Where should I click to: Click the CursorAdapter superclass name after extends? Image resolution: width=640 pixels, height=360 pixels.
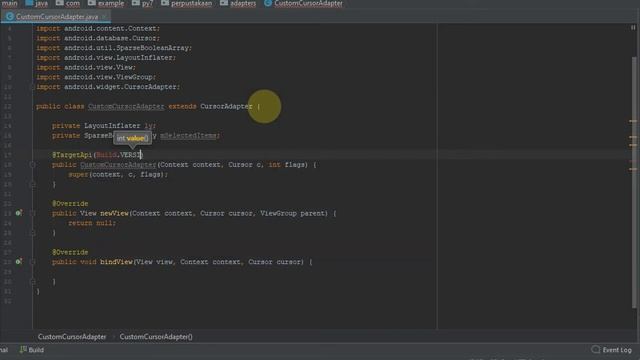pos(226,107)
